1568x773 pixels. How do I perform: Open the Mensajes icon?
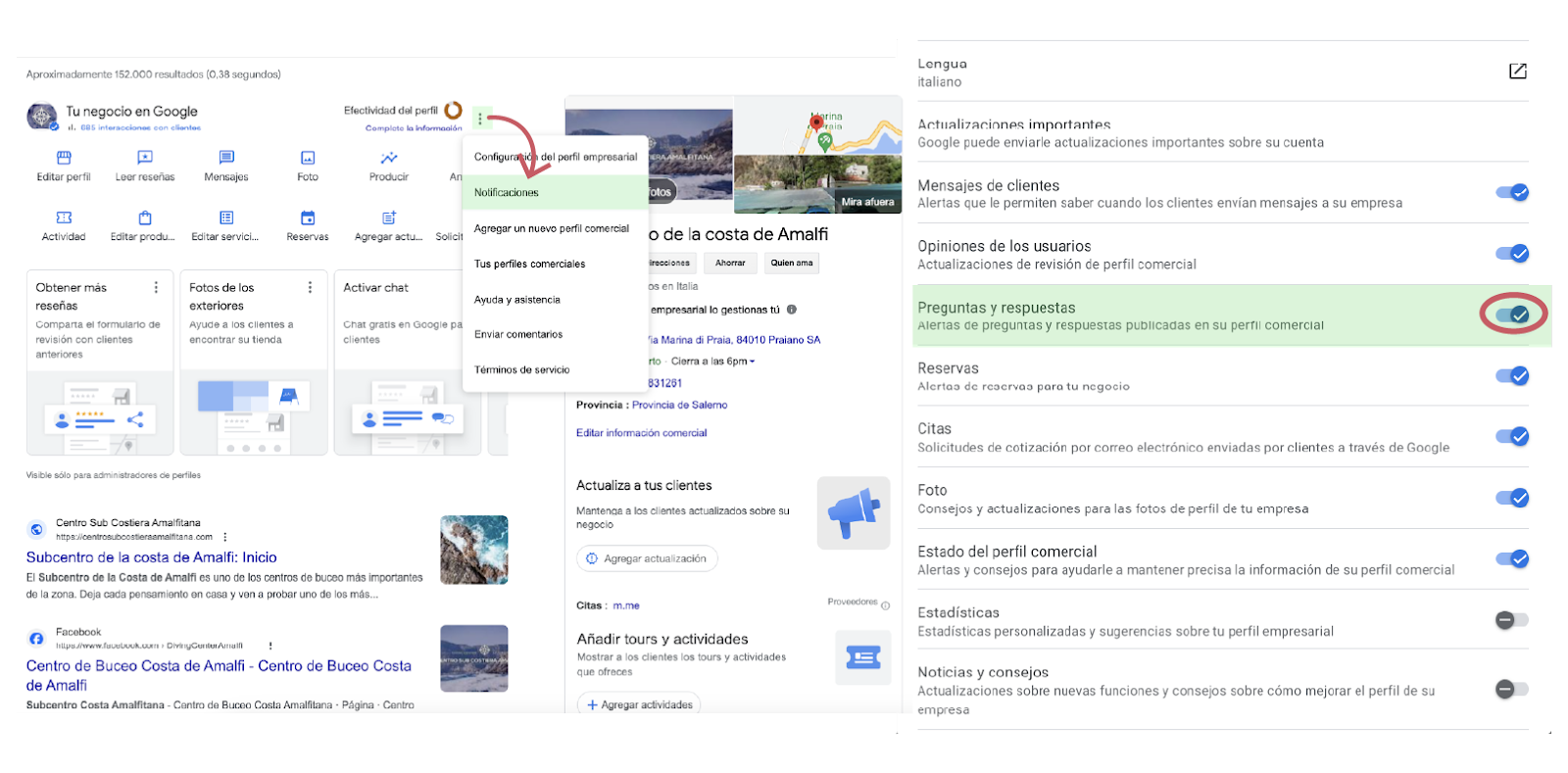(x=226, y=157)
